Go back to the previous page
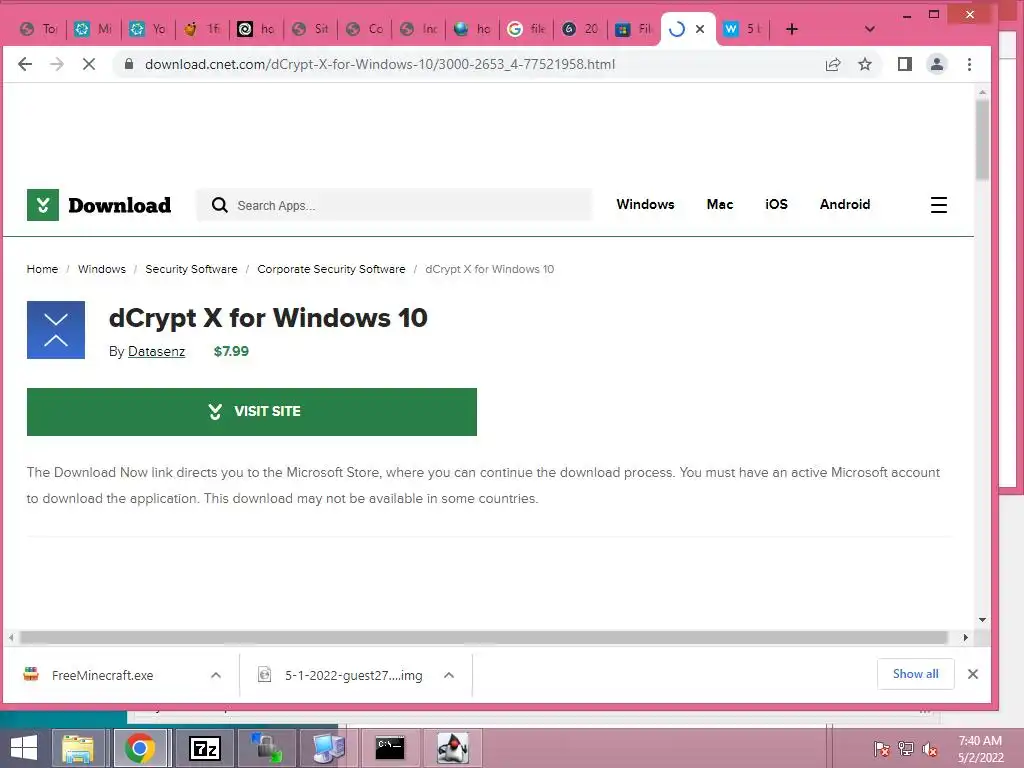Viewport: 1024px width, 768px height. click(x=25, y=64)
